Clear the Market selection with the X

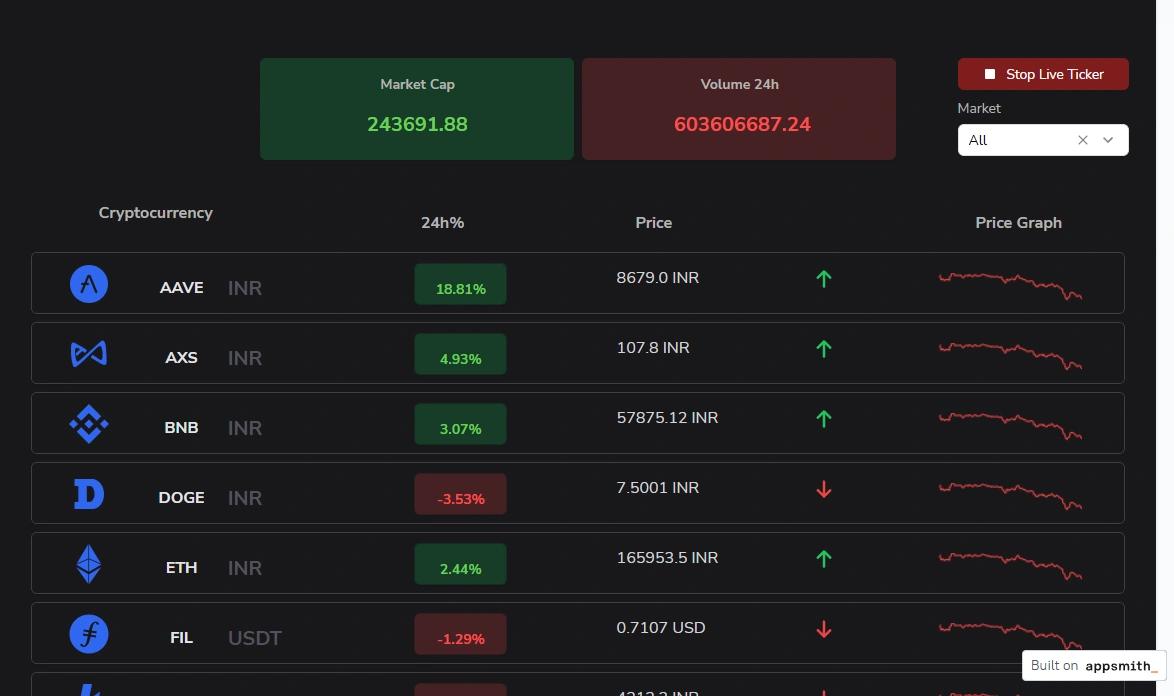pos(1083,140)
